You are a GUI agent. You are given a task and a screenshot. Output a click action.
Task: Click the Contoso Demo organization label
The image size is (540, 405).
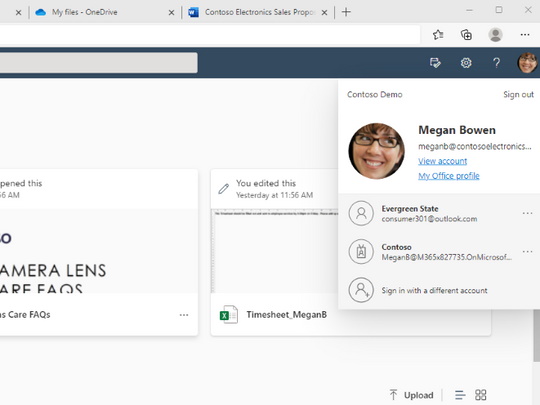[x=375, y=94]
